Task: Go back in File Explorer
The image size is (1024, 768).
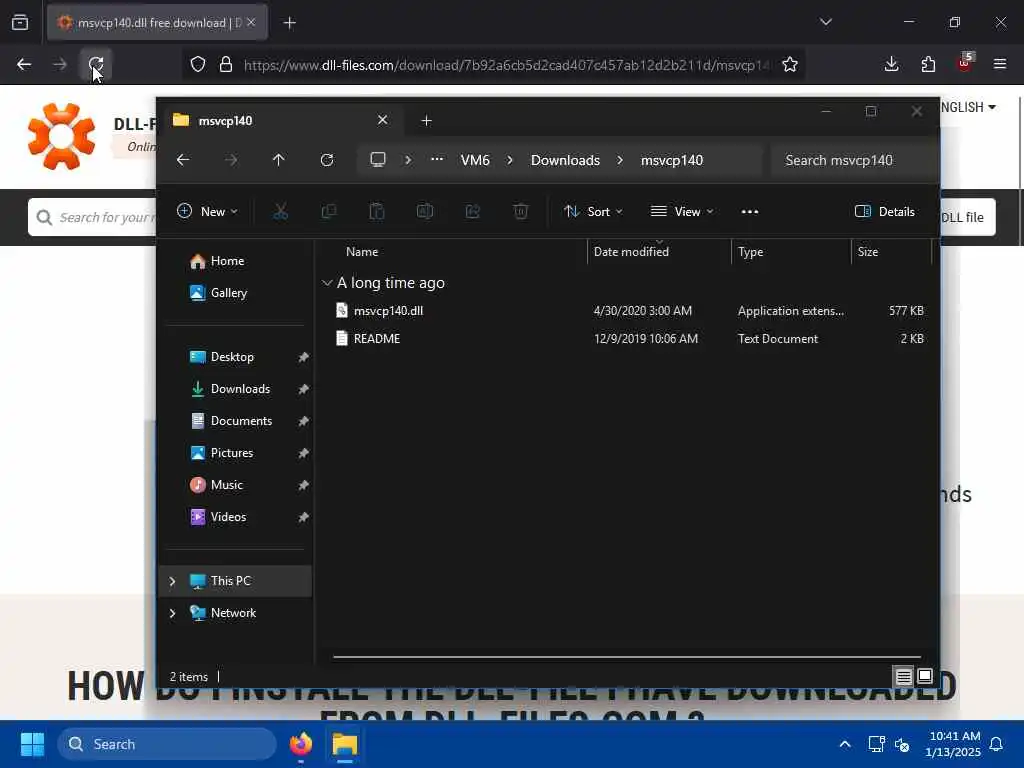Action: click(x=183, y=160)
